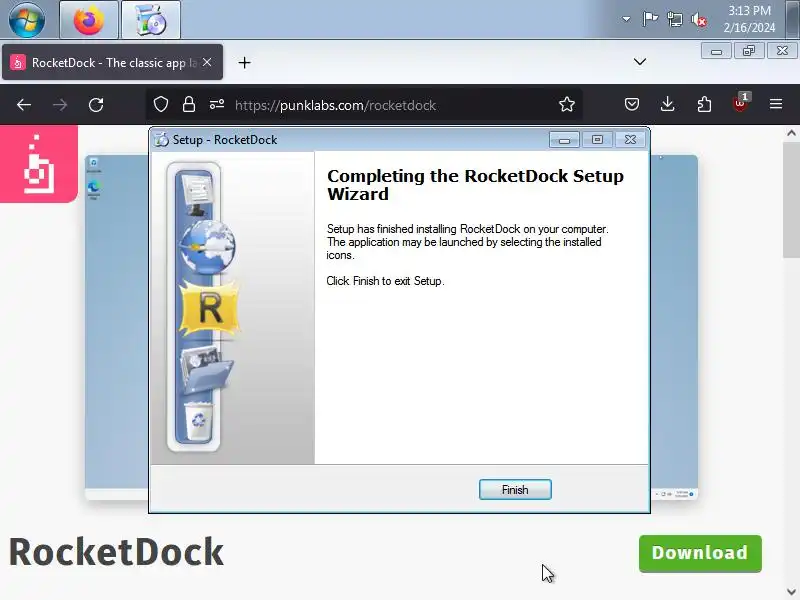Image resolution: width=800 pixels, height=600 pixels.
Task: Click the RocketDock page heading
Action: [116, 552]
